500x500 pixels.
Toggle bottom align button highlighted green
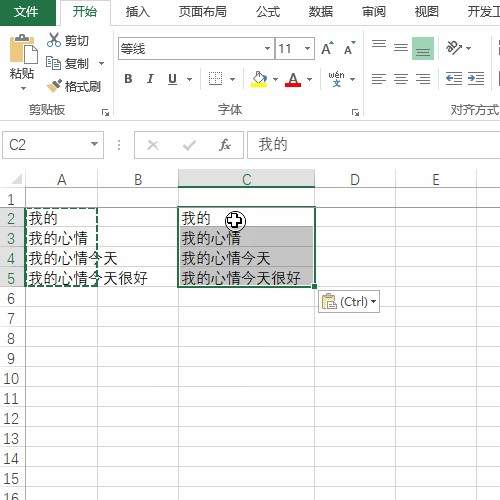(x=423, y=49)
